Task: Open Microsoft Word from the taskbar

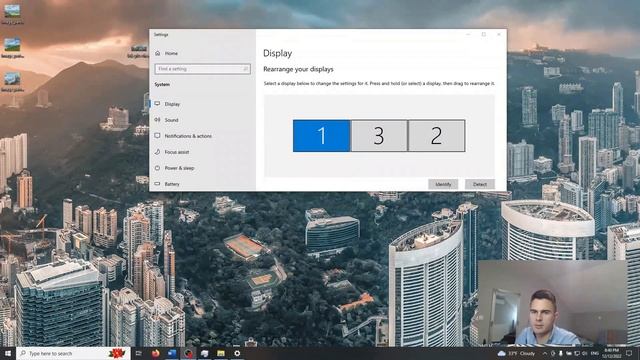Action: click(172, 353)
